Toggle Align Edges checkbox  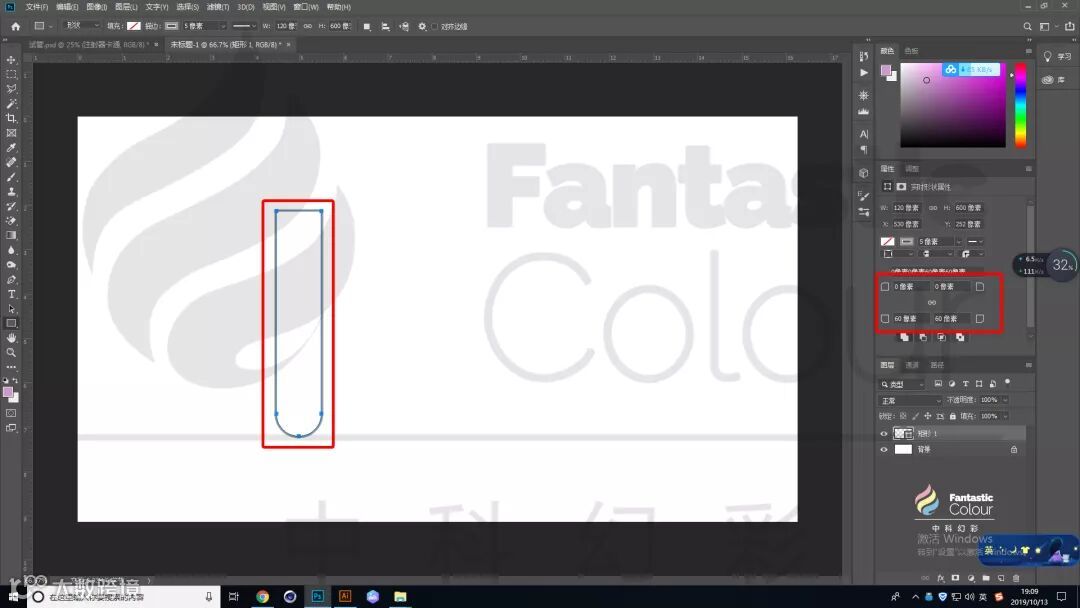(x=435, y=26)
